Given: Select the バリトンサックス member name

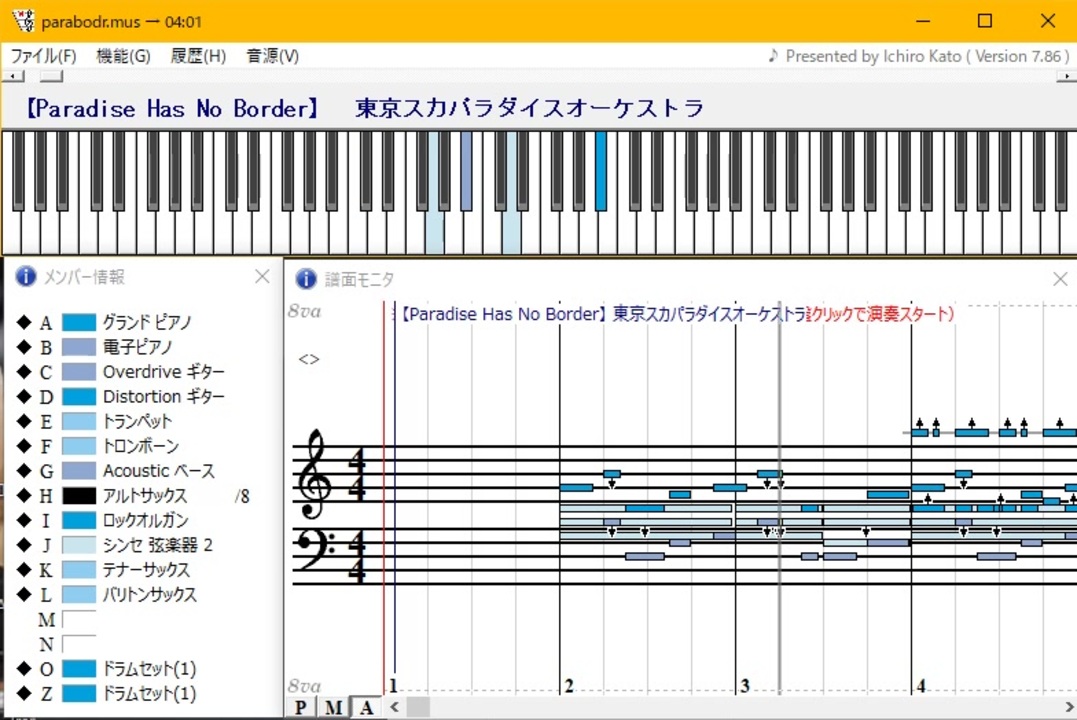Looking at the screenshot, I should coord(150,594).
